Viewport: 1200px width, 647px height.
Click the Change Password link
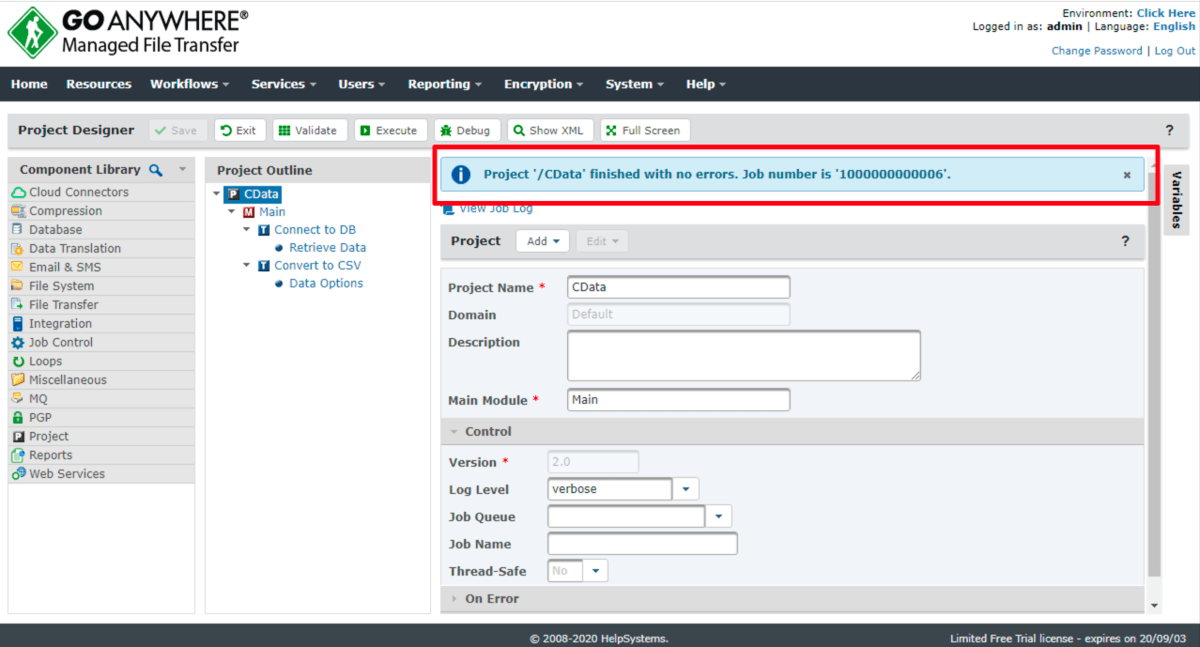tap(1097, 51)
